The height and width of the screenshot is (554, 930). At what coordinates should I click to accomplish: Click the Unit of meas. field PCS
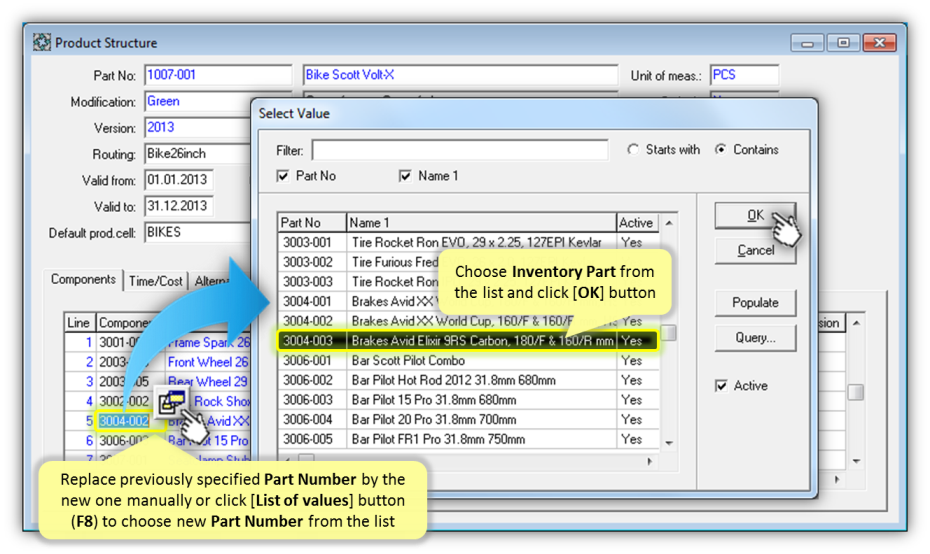[x=744, y=75]
